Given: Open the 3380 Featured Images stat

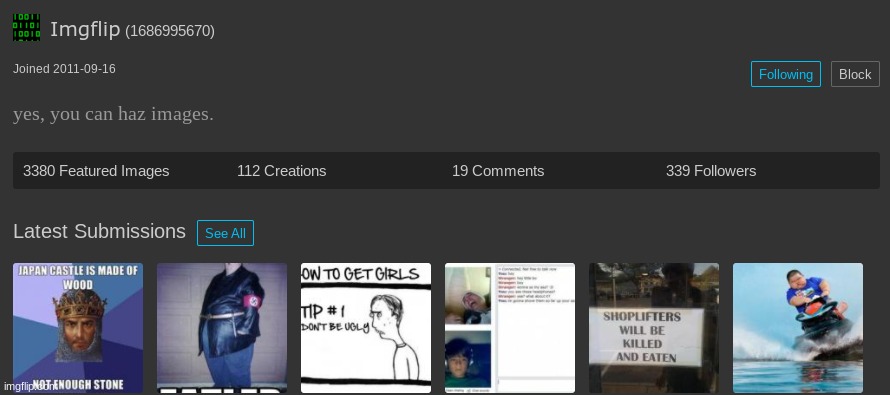Looking at the screenshot, I should 96,171.
